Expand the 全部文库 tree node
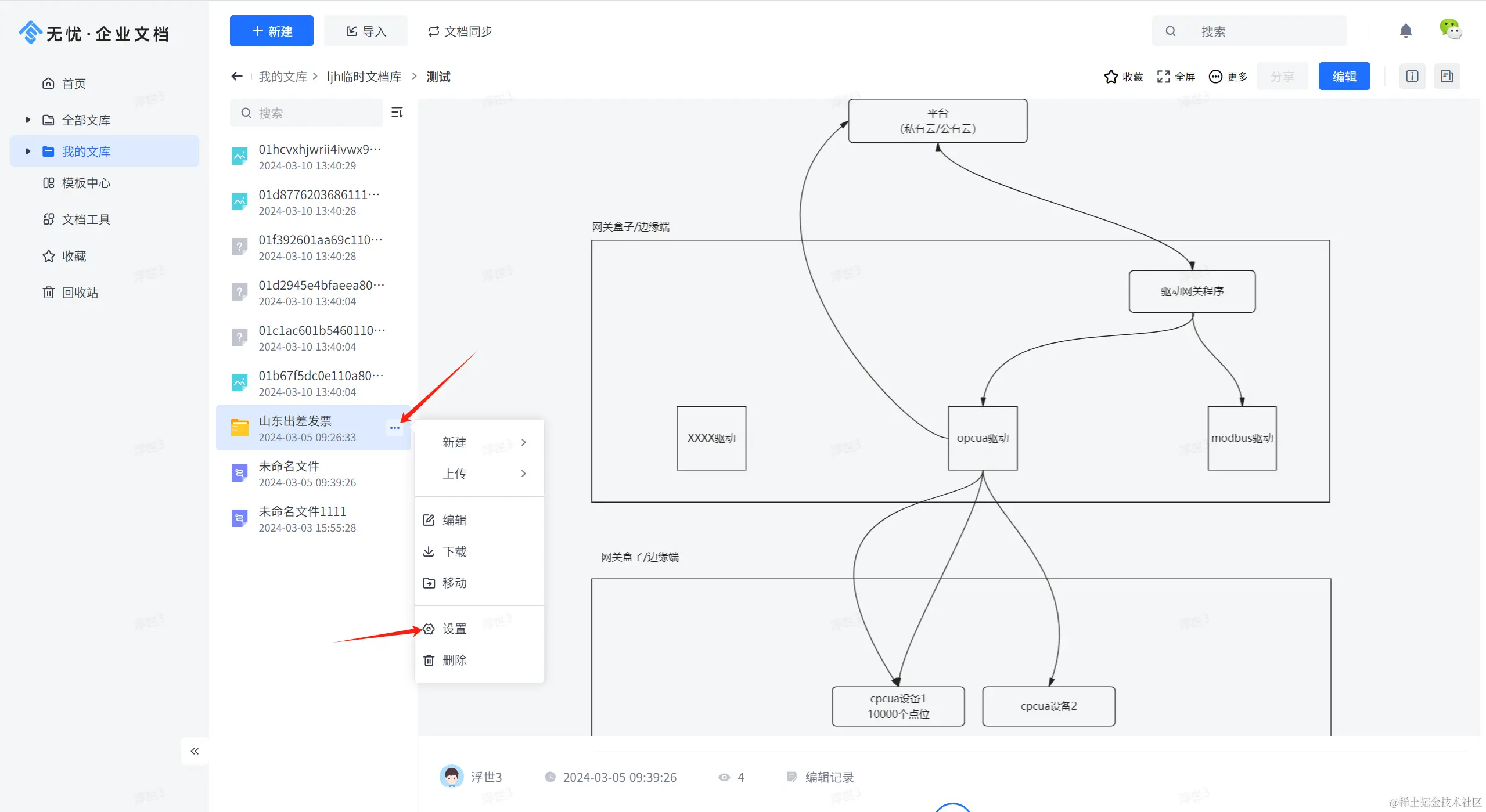The image size is (1486, 812). (28, 120)
